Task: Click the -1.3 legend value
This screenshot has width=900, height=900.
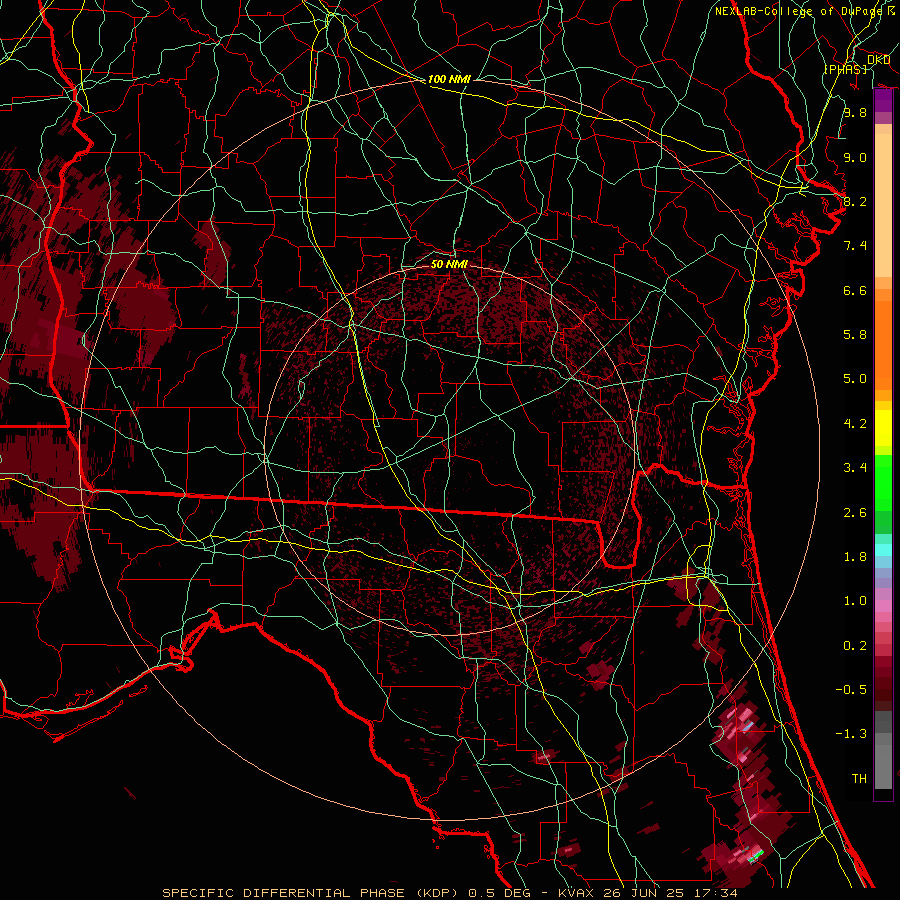Action: [851, 734]
